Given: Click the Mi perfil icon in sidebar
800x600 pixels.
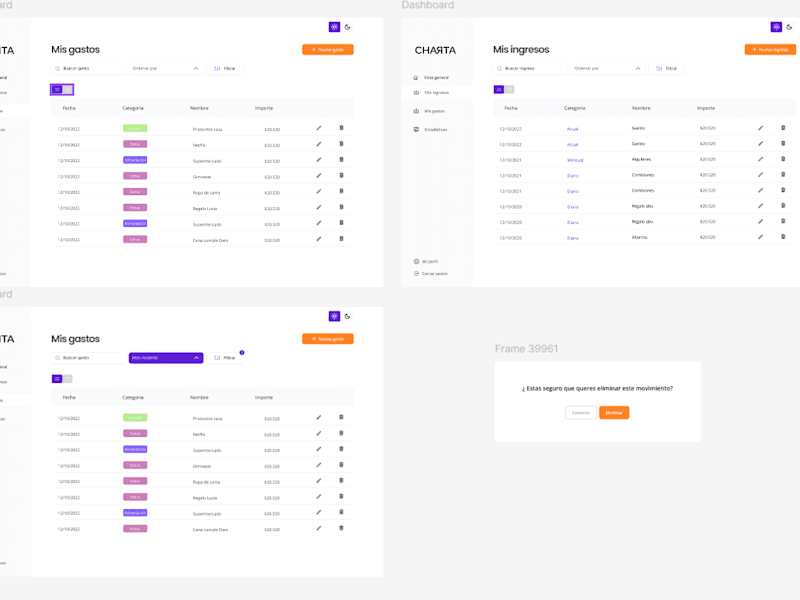Looking at the screenshot, I should pos(416,261).
